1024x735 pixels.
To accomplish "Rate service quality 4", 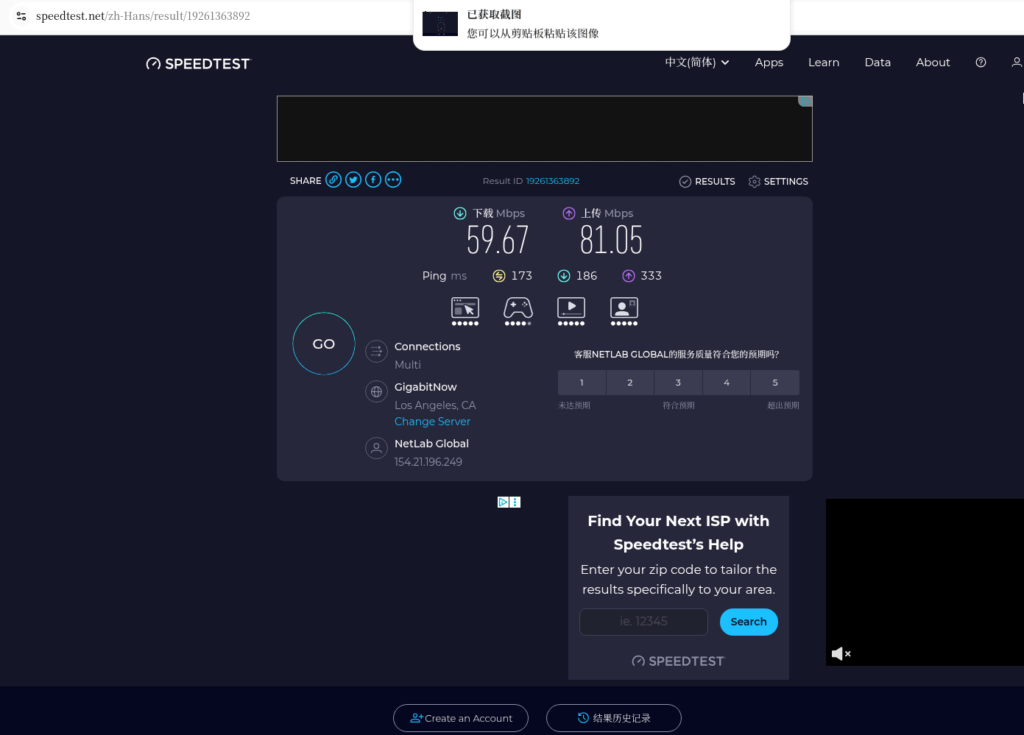I will 727,383.
